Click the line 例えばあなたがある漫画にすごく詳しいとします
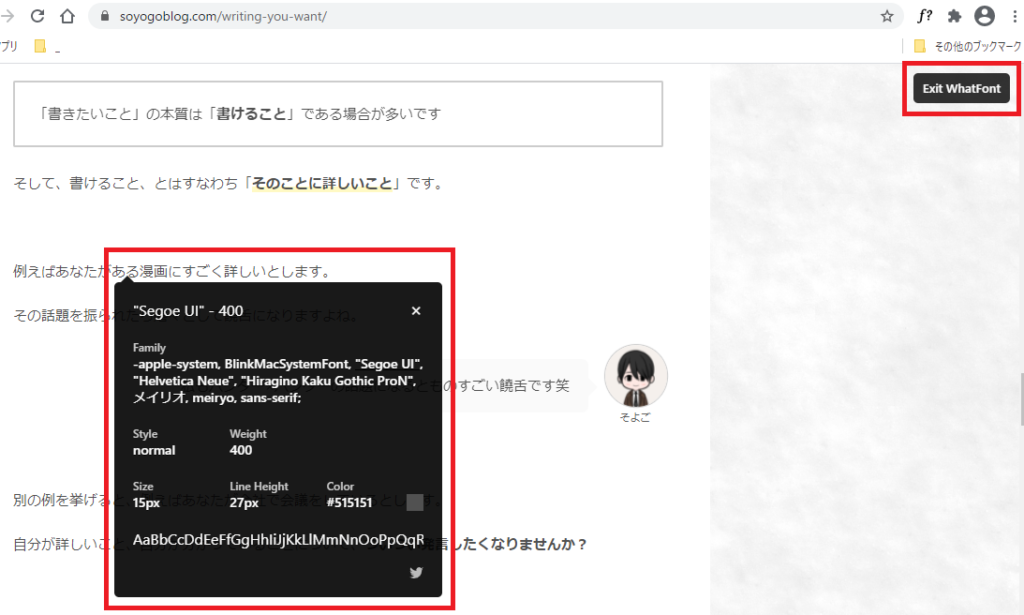 click(x=173, y=271)
